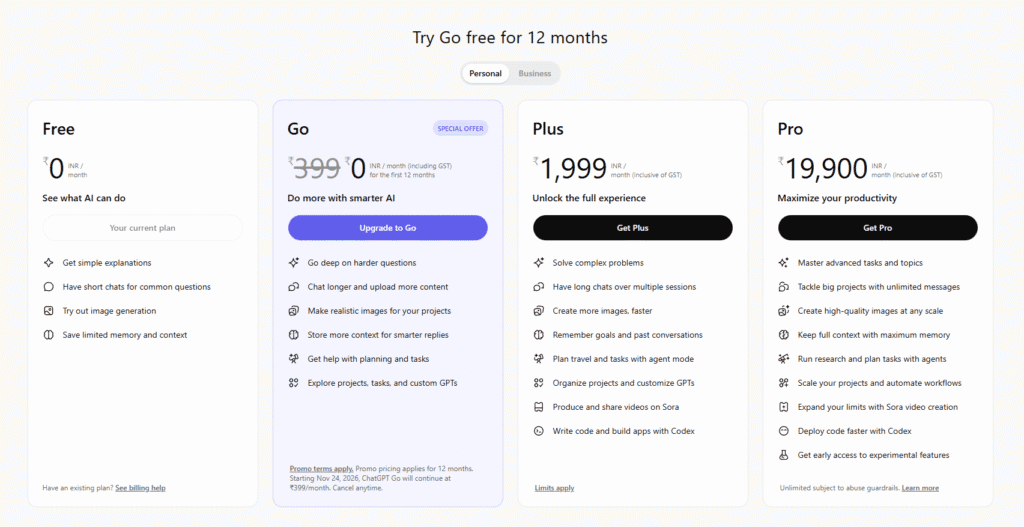Screen dimensions: 1024x527
Task: Click Codex icon beside 'Write code and build apps'
Action: (538, 431)
